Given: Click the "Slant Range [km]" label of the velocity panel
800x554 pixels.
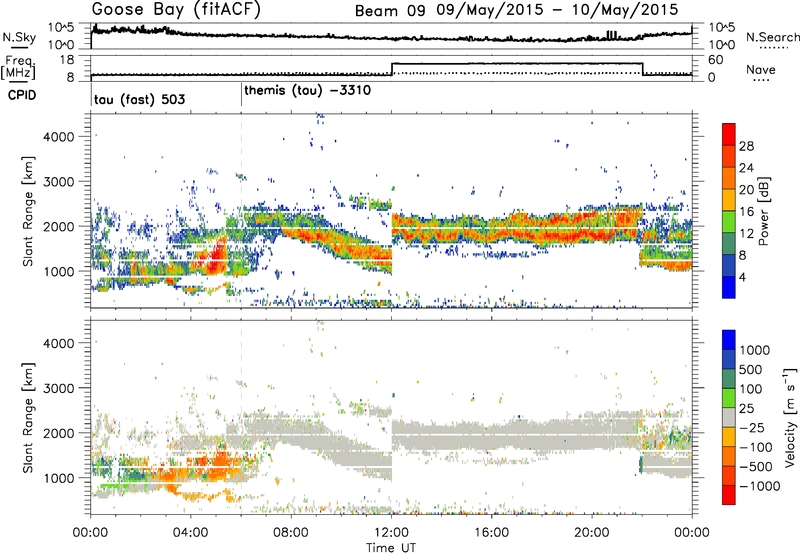Looking at the screenshot, I should point(29,417).
